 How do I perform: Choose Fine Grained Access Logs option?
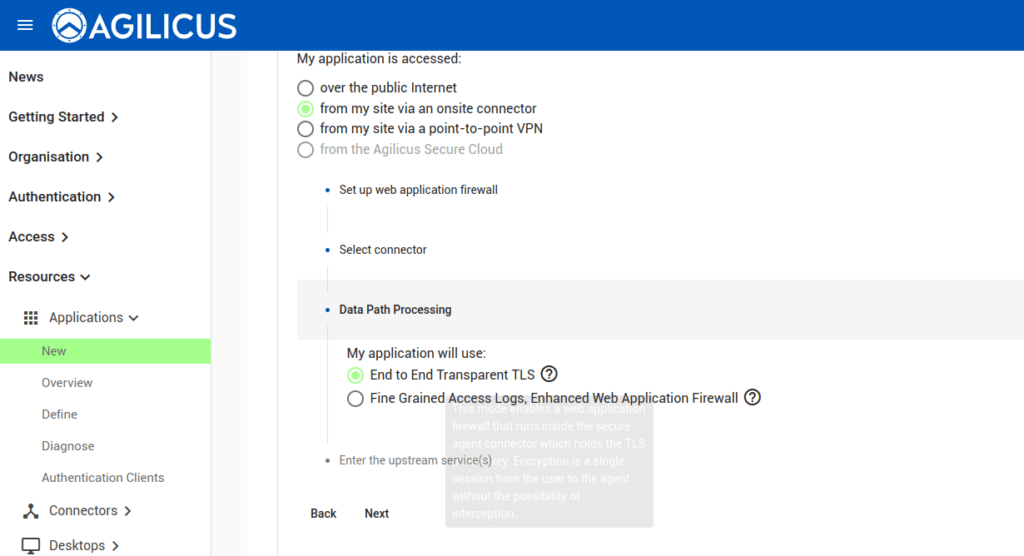[355, 399]
